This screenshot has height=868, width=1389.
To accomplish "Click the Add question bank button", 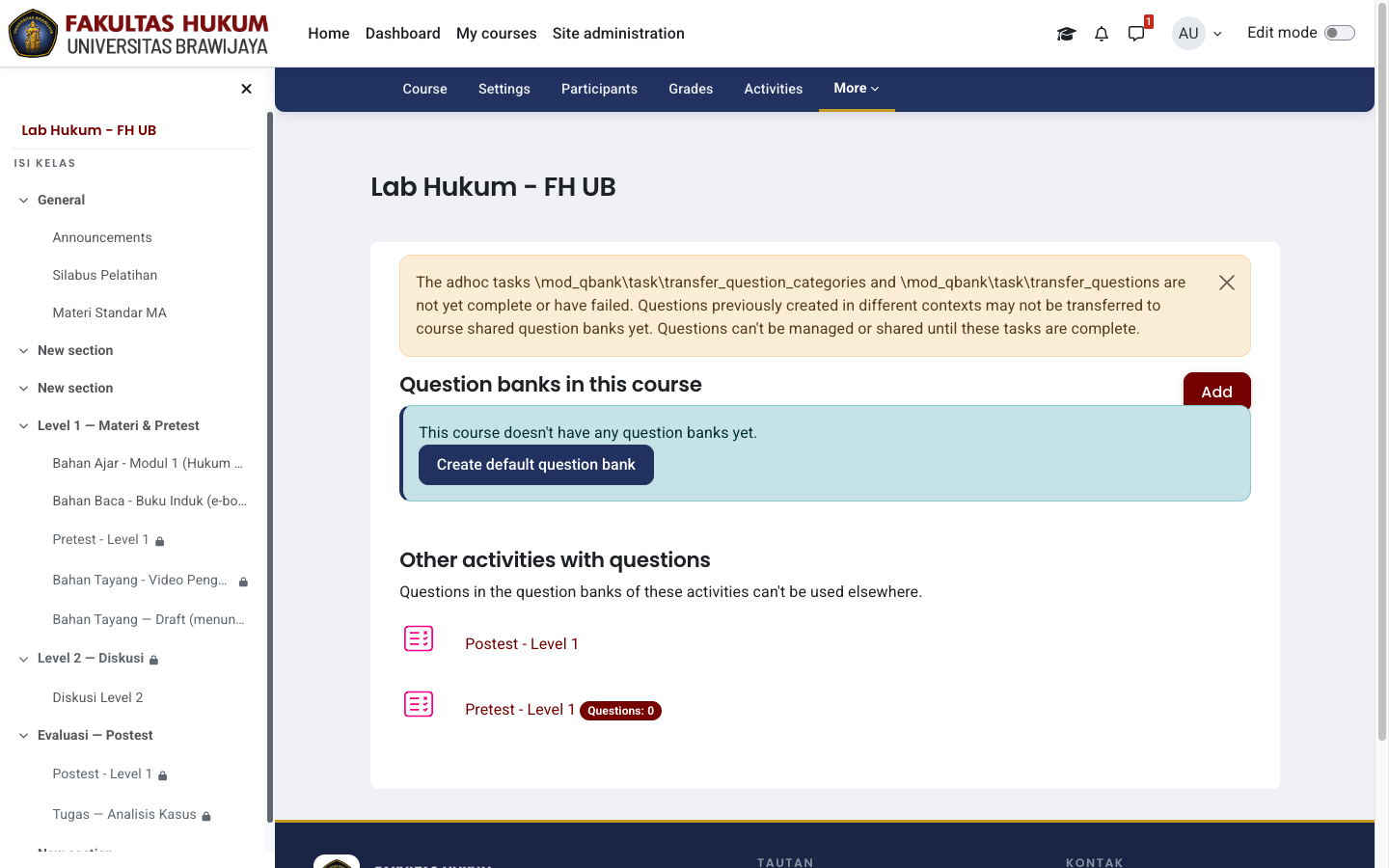I will pyautogui.click(x=1216, y=391).
